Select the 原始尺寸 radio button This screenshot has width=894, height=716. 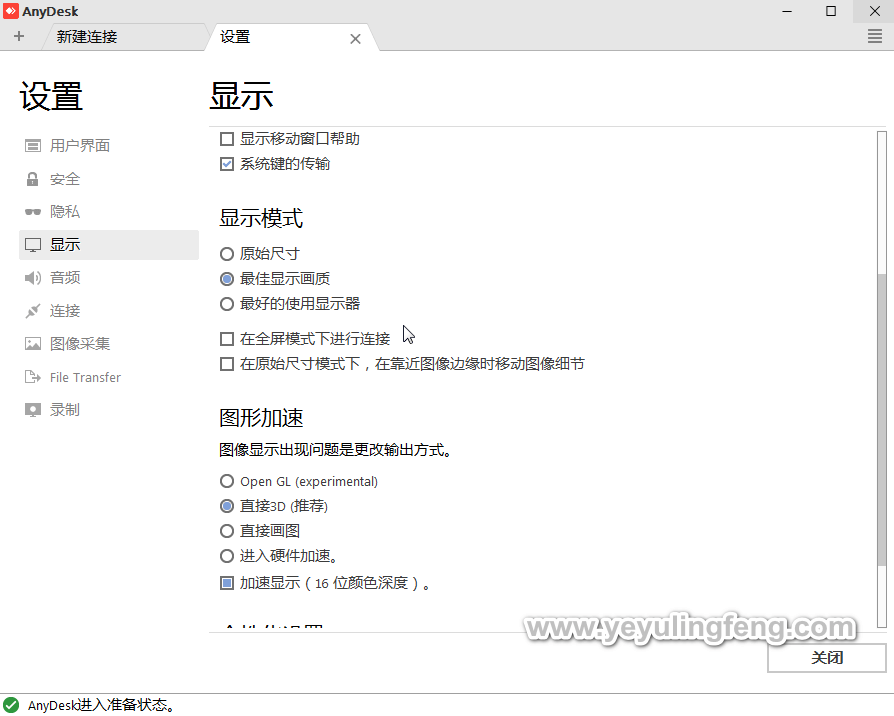[x=227, y=254]
